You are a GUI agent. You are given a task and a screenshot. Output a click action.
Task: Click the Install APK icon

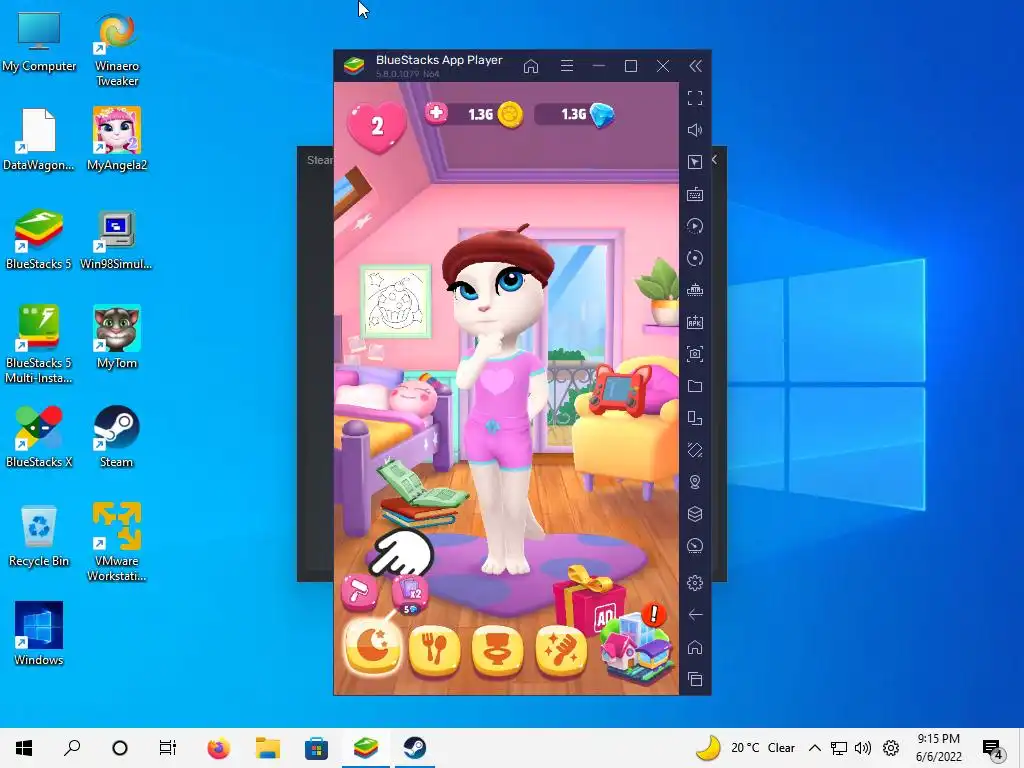coord(695,322)
